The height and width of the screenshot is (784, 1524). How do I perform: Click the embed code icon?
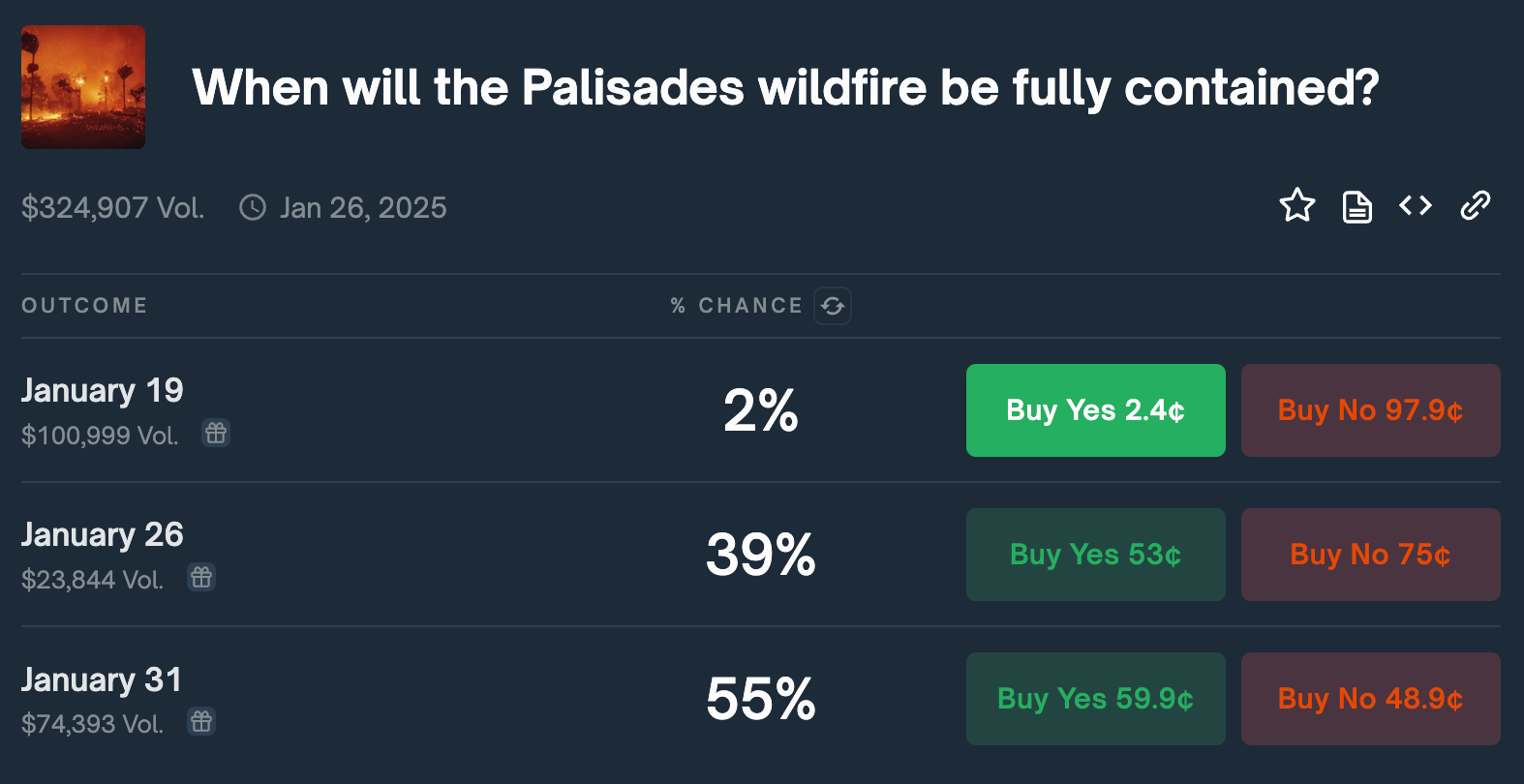tap(1415, 205)
